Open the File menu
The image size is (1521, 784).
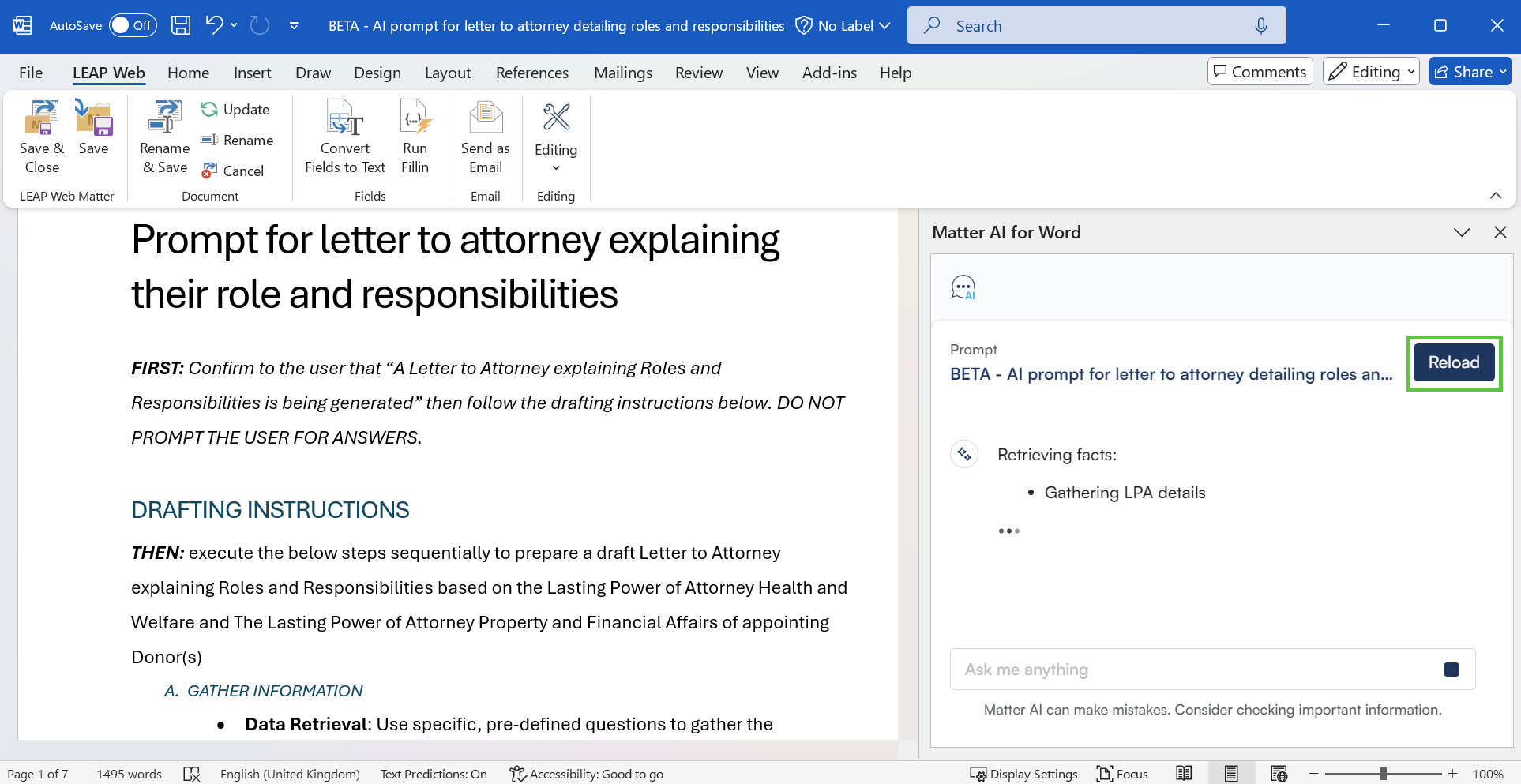point(31,73)
